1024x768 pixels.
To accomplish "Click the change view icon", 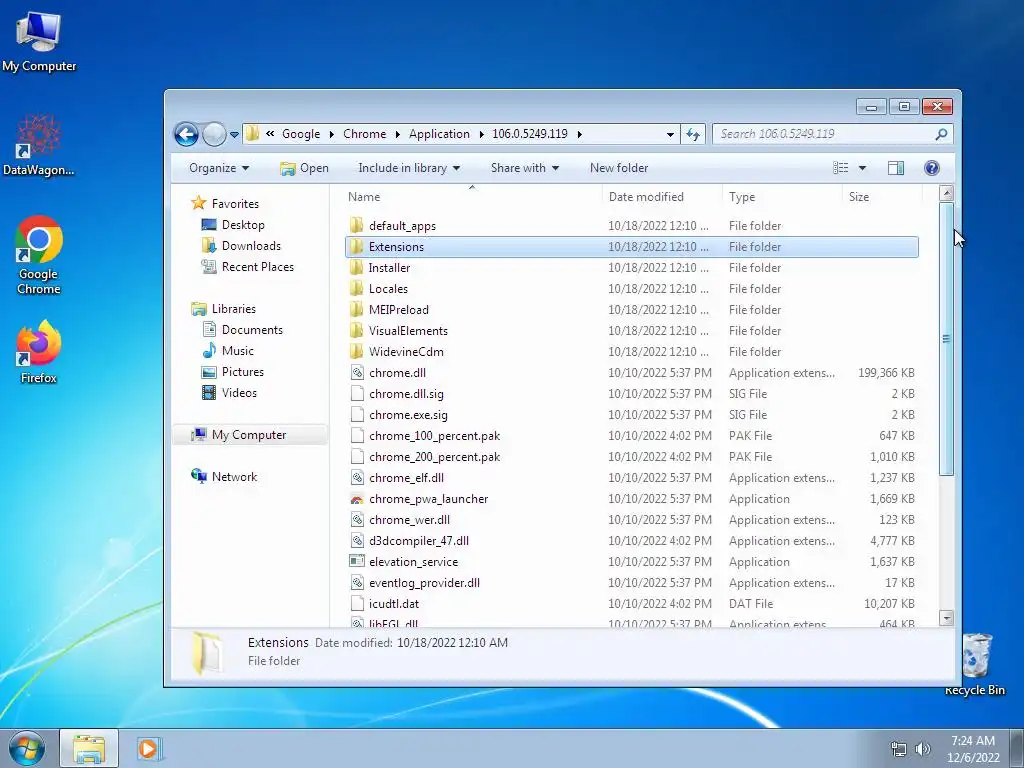I will pos(841,168).
